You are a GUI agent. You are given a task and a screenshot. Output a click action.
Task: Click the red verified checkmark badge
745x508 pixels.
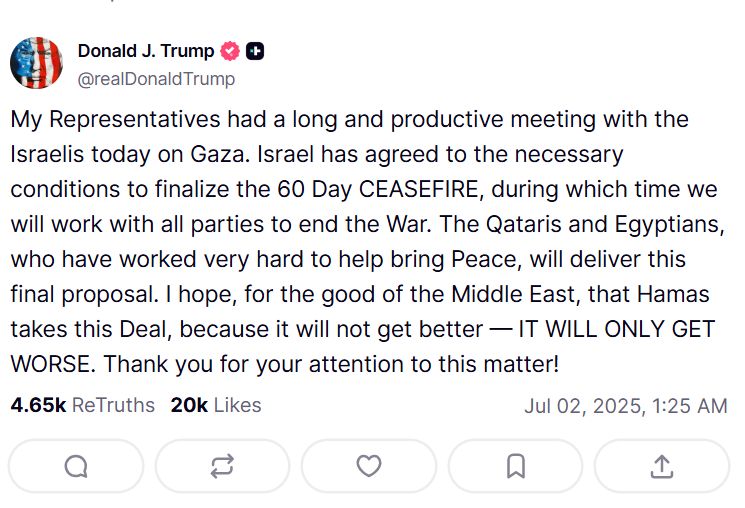click(230, 51)
